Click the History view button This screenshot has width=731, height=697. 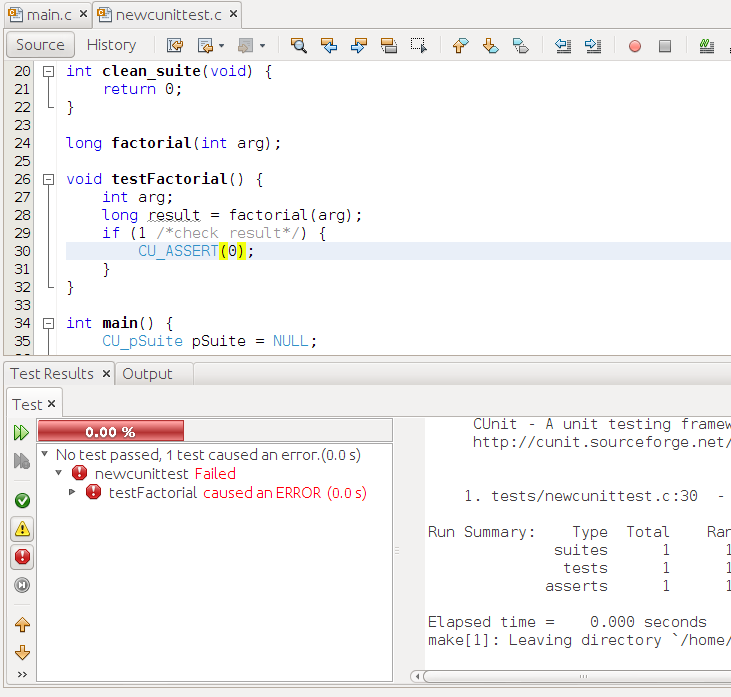[x=111, y=45]
